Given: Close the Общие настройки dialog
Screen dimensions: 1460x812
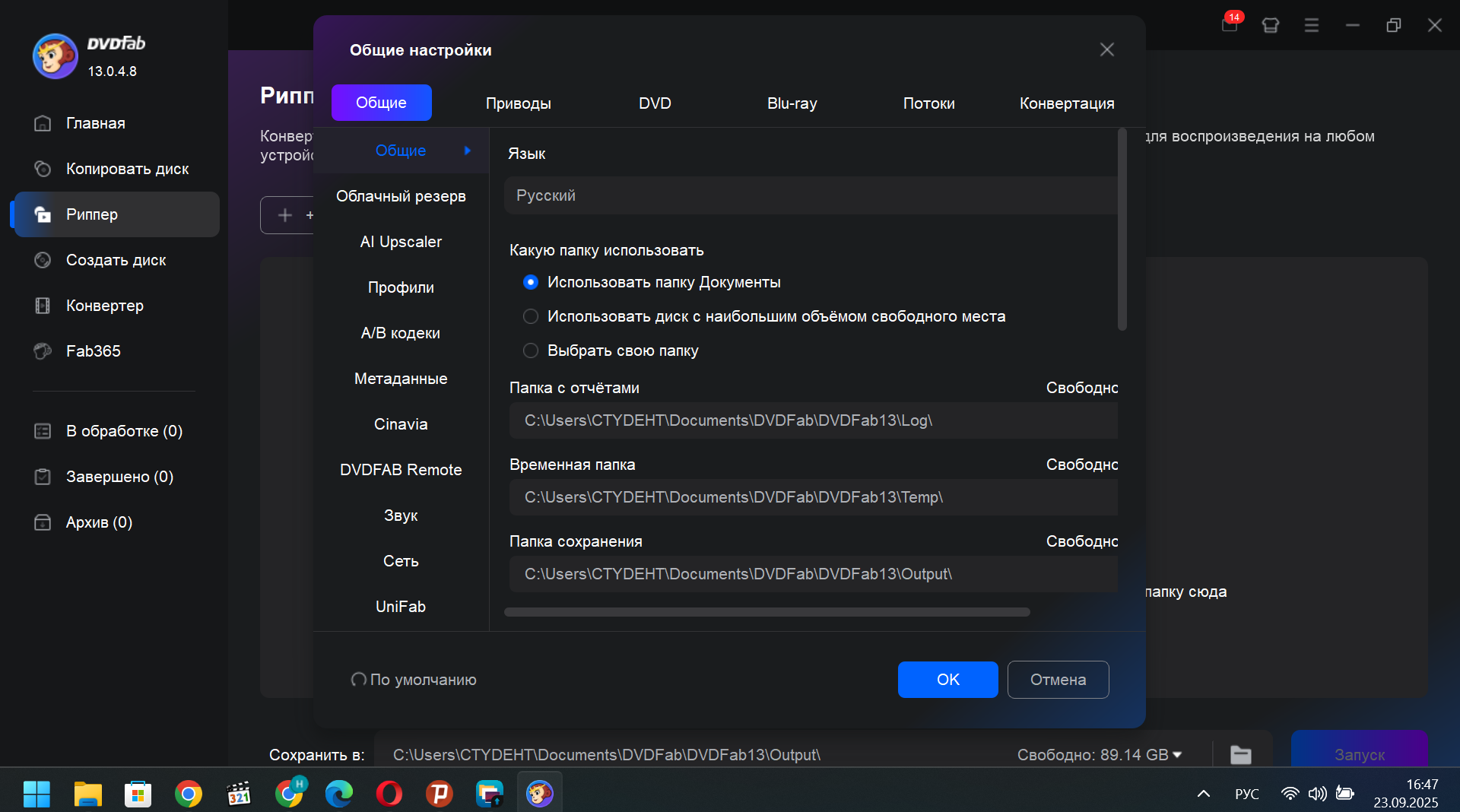Looking at the screenshot, I should [1107, 49].
